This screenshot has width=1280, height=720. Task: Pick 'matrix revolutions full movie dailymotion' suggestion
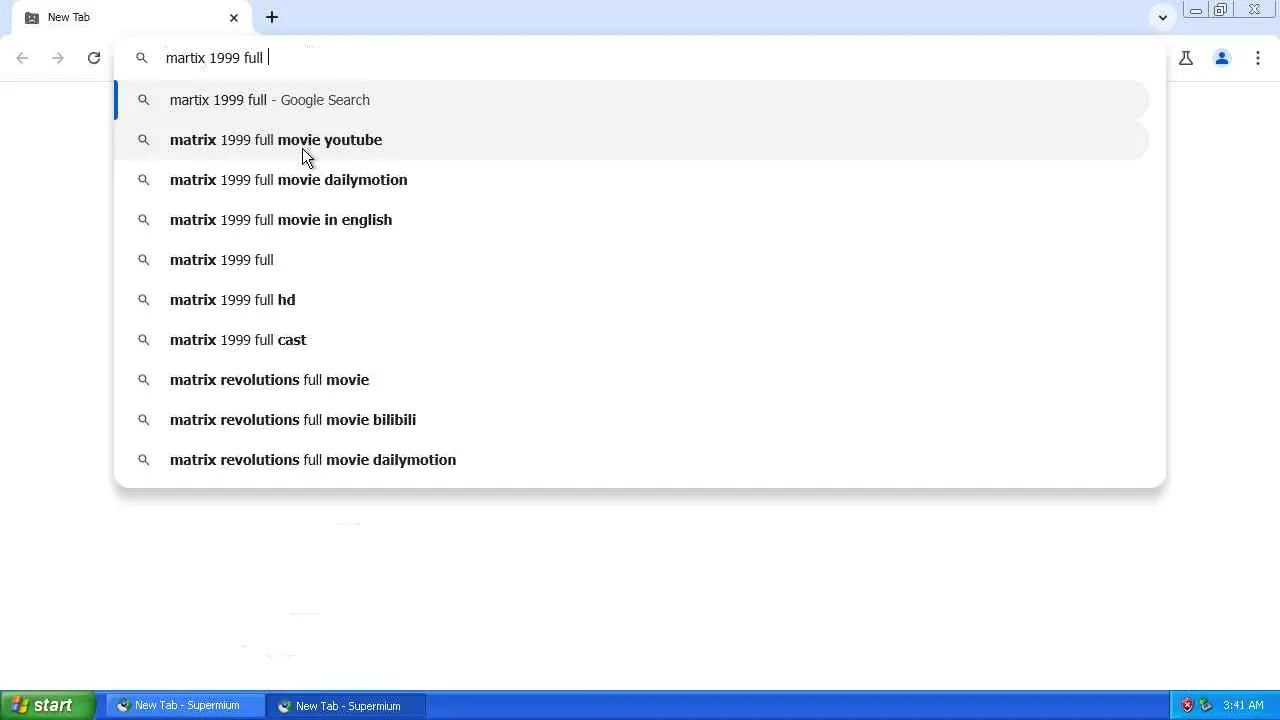pyautogui.click(x=632, y=460)
